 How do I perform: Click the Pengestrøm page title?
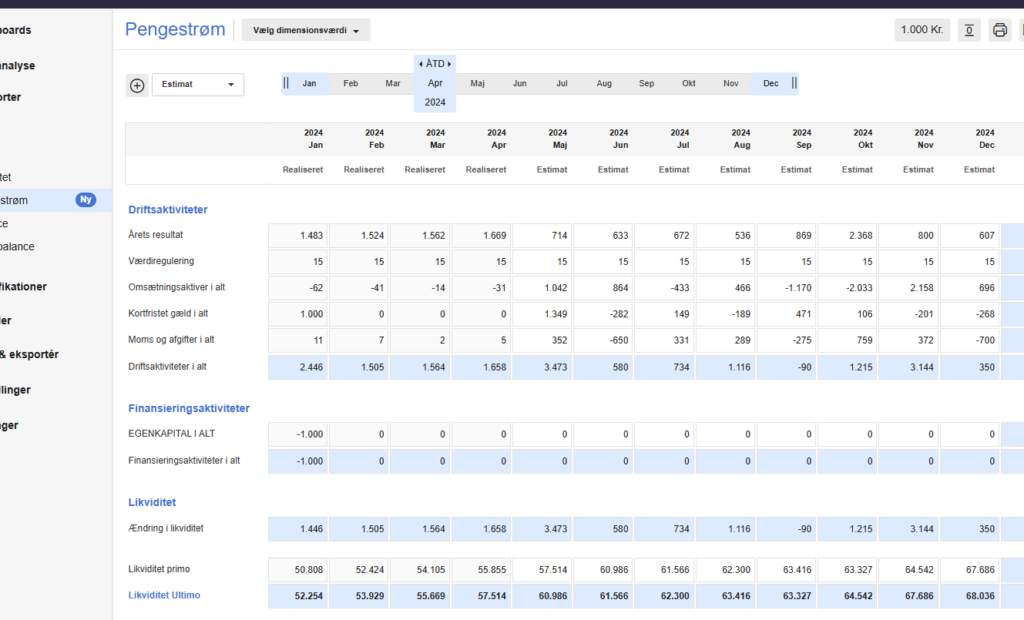175,29
